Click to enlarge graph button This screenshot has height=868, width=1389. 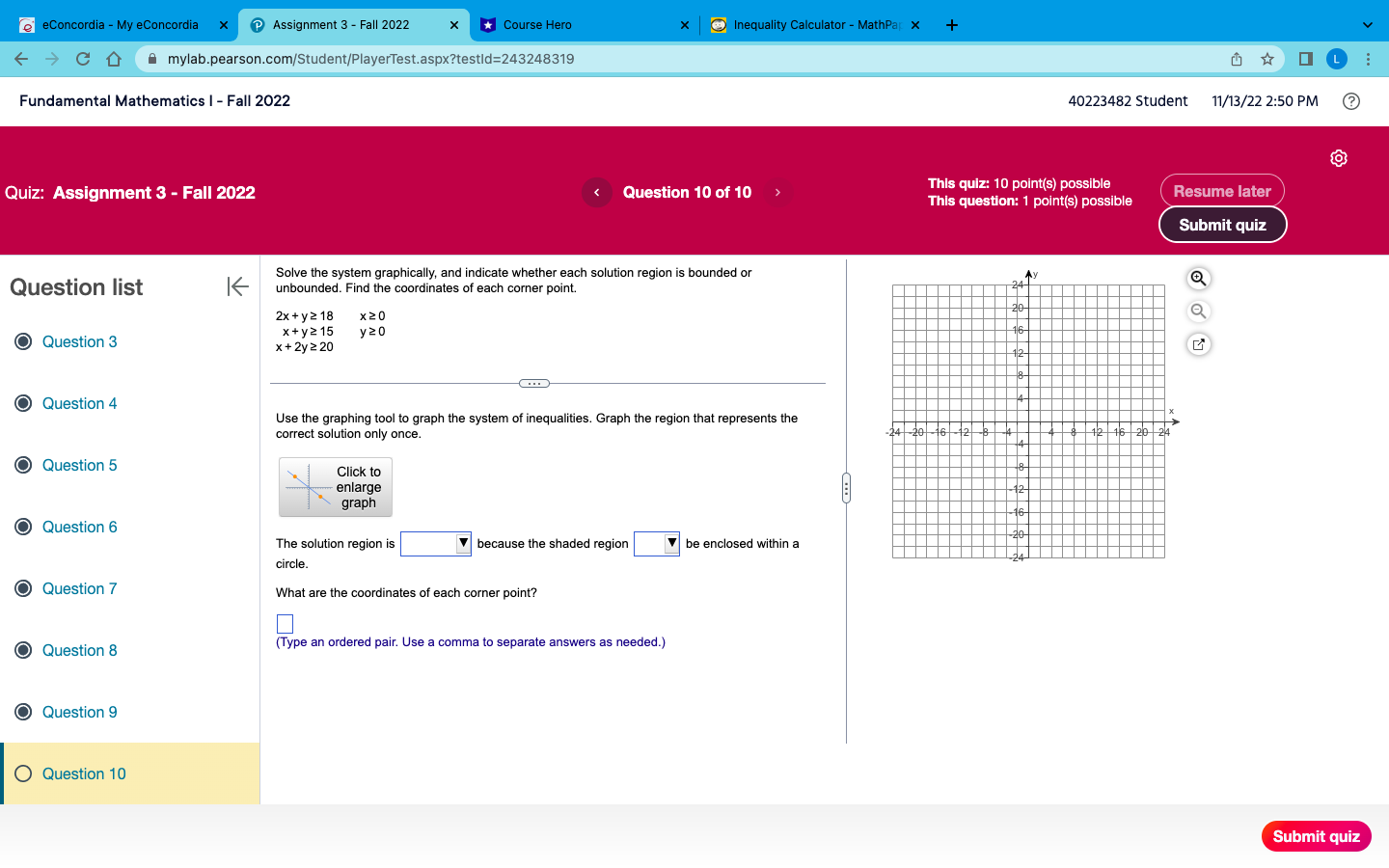[x=336, y=487]
